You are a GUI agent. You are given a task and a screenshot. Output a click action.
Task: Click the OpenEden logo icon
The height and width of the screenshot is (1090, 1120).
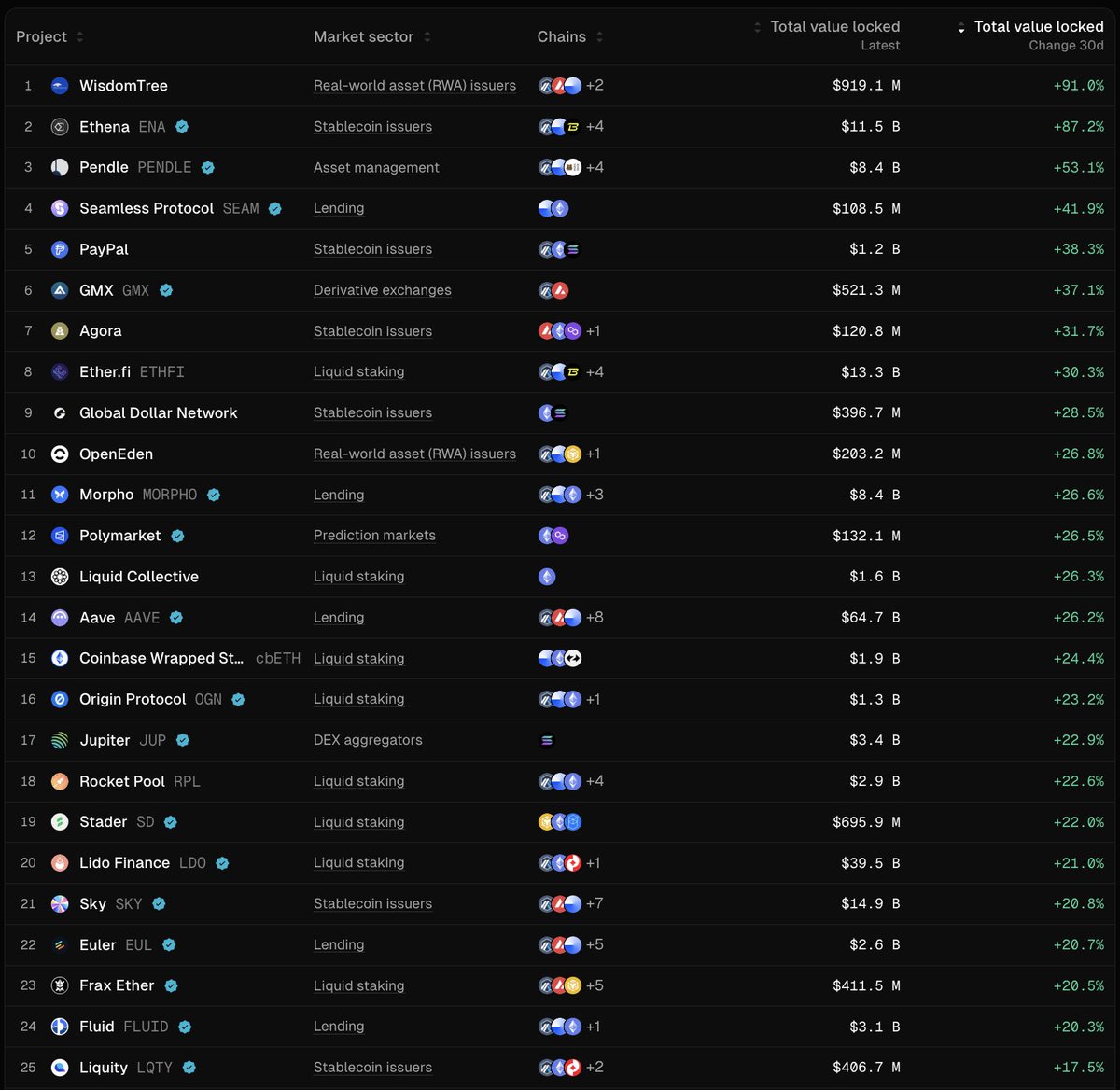point(60,454)
